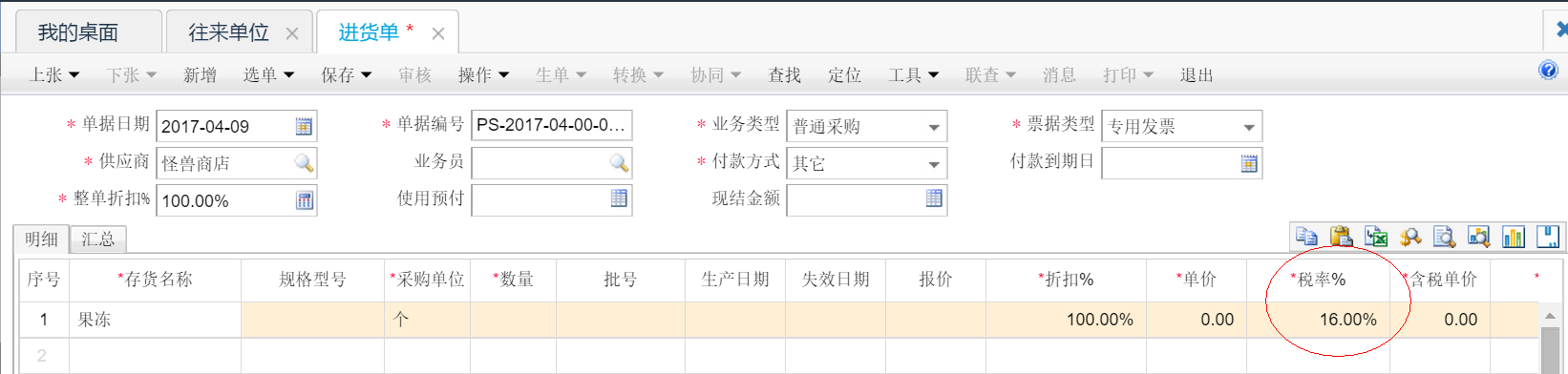Click the Excel import icon
The height and width of the screenshot is (374, 1568).
pos(1375,236)
